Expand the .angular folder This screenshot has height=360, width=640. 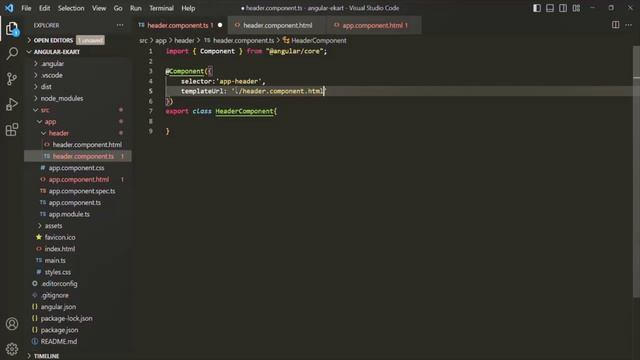click(x=52, y=64)
